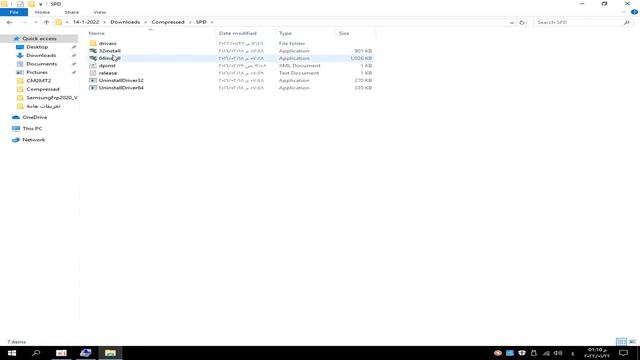The width and height of the screenshot is (640, 360).
Task: Open Compressed folder in navigation pane
Action: pyautogui.click(x=43, y=89)
